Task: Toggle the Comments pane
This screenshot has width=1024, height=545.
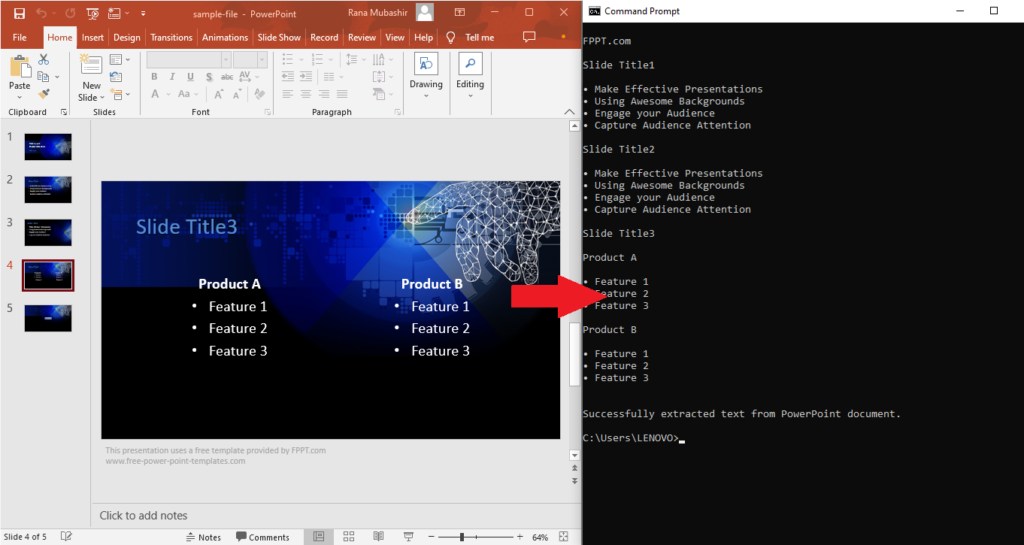Action: [x=262, y=537]
